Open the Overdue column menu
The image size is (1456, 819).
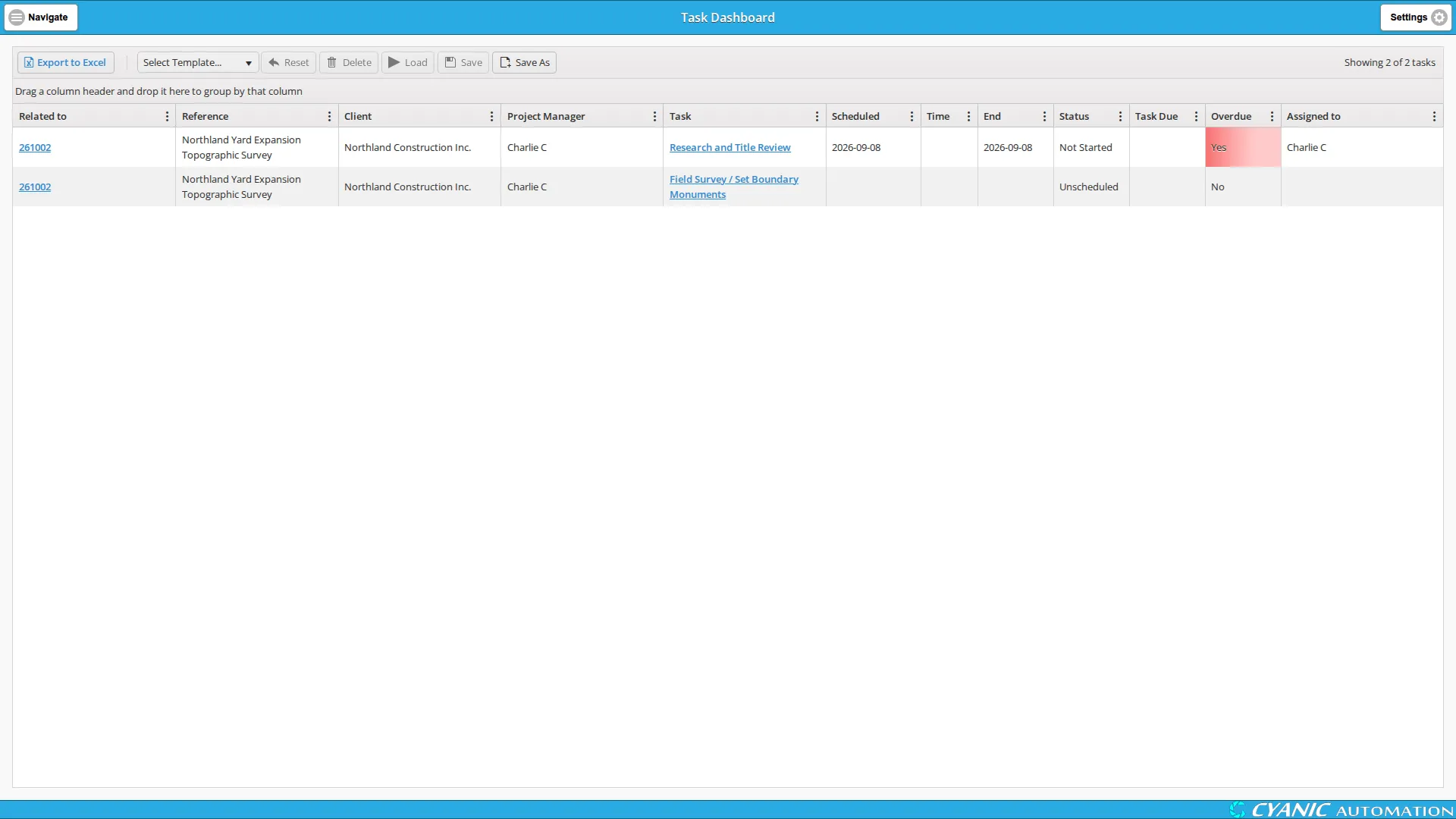(x=1272, y=116)
